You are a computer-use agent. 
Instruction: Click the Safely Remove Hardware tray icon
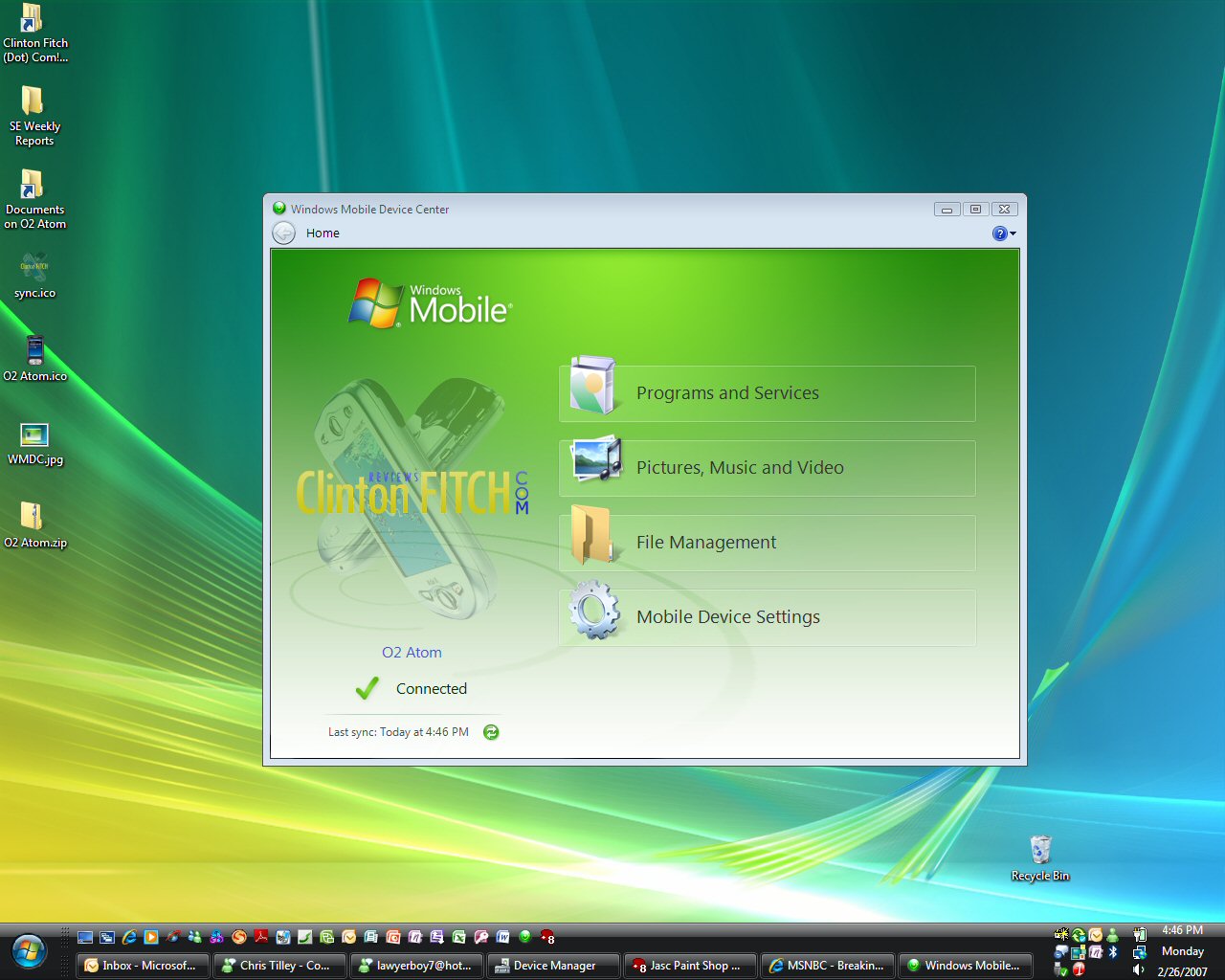1061,970
